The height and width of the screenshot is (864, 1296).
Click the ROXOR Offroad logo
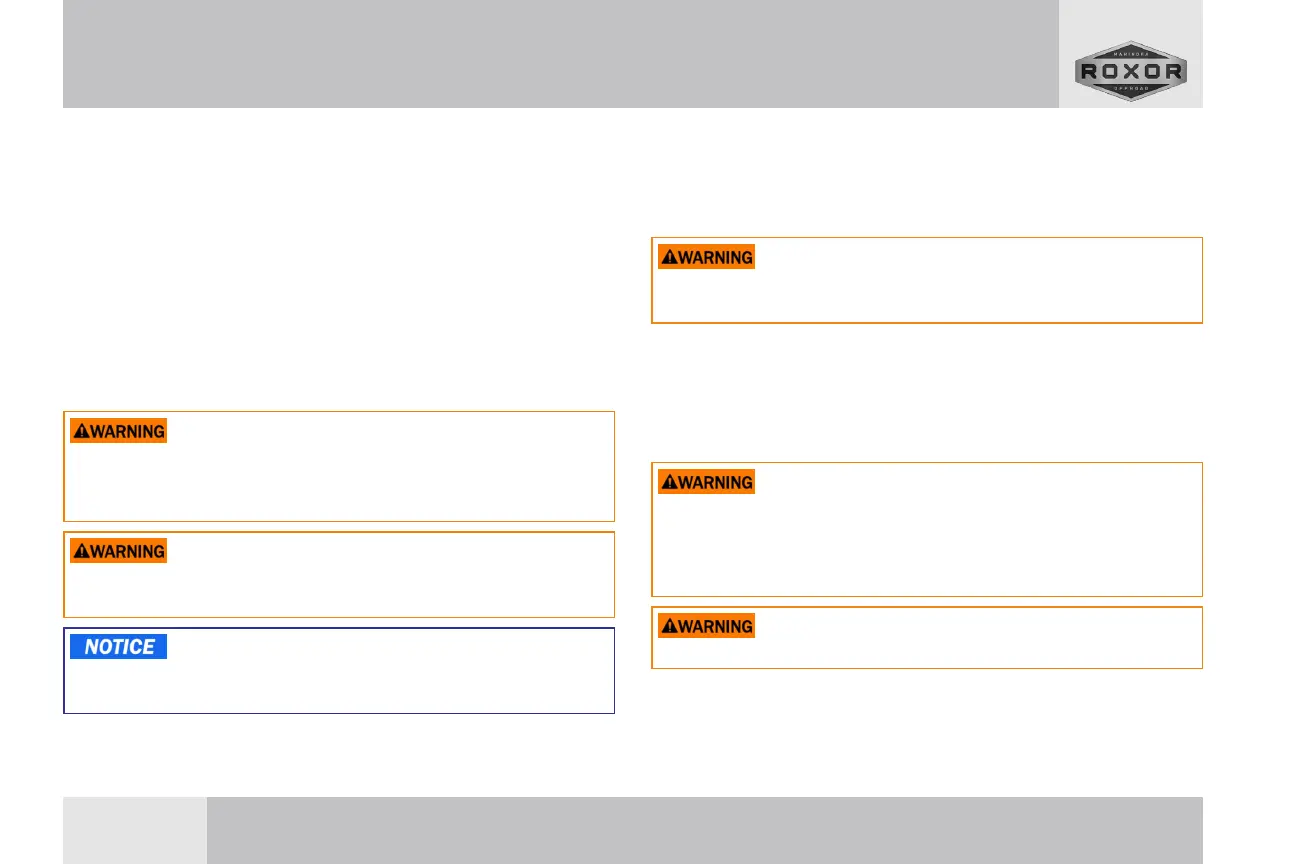(1131, 71)
